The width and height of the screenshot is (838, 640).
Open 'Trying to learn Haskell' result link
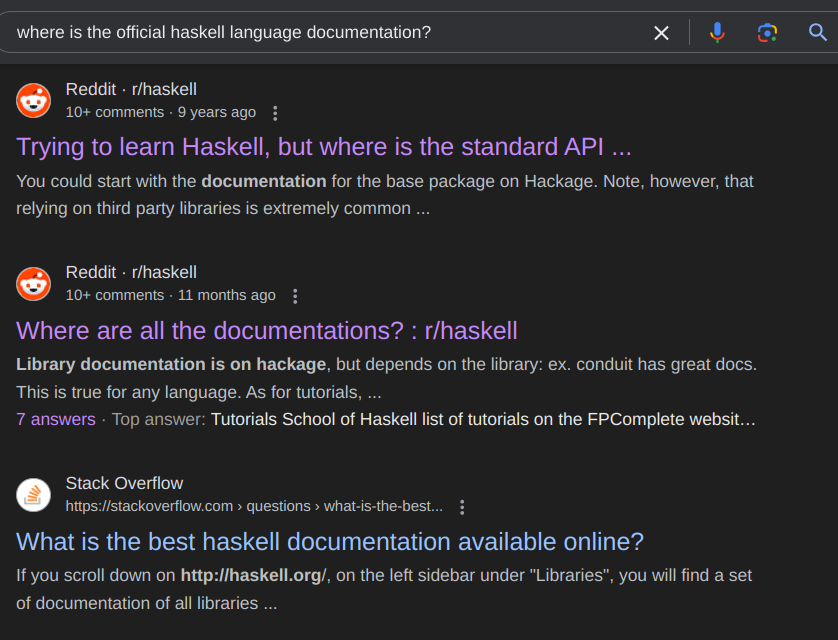pos(324,147)
